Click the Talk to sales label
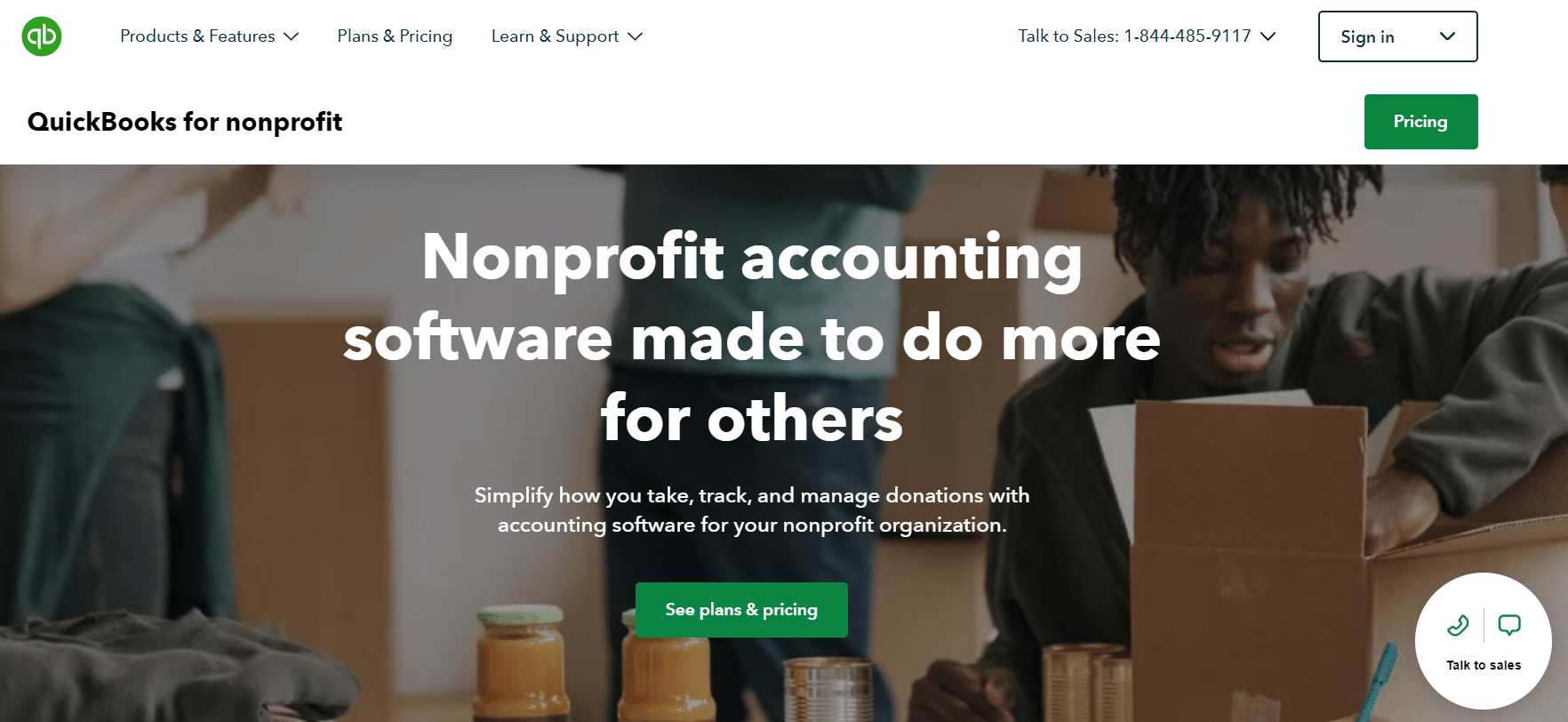 point(1484,665)
